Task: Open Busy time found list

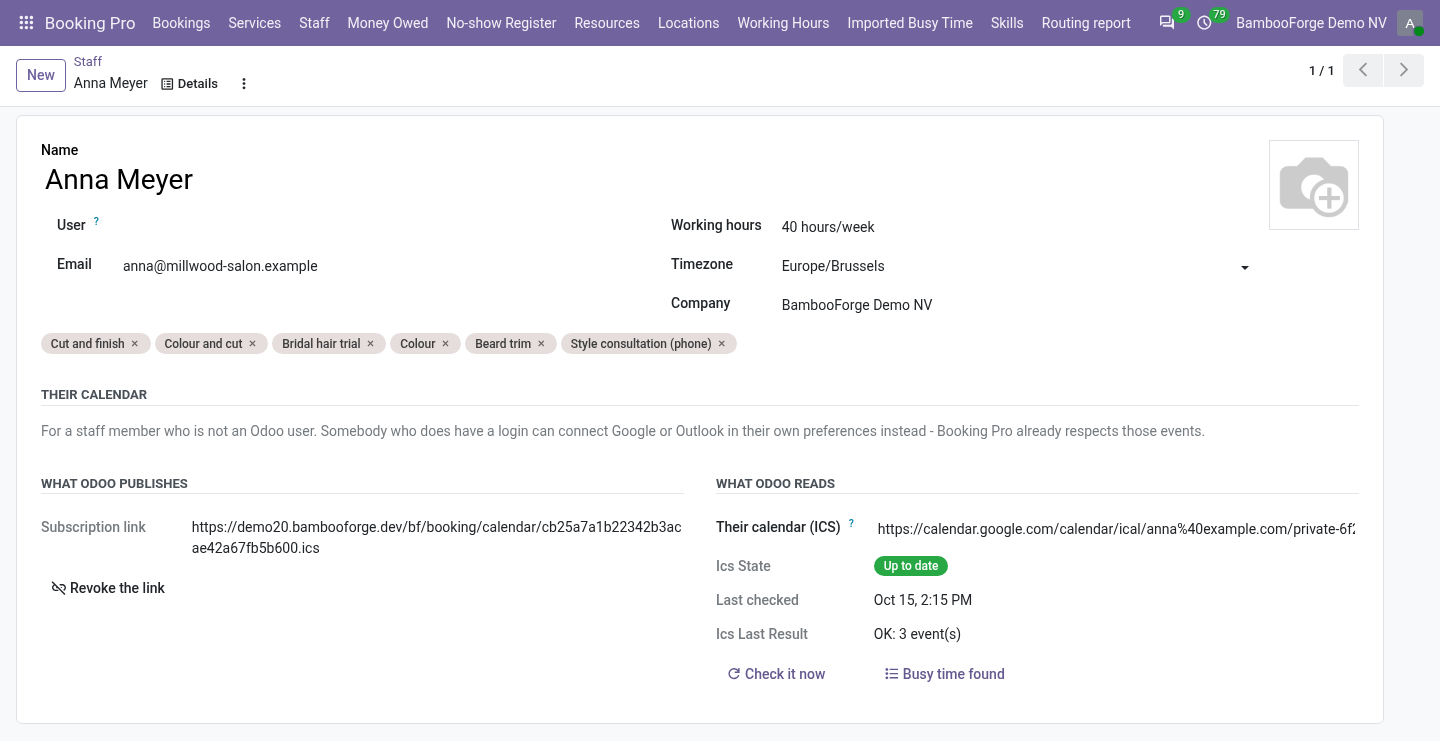Action: (944, 674)
